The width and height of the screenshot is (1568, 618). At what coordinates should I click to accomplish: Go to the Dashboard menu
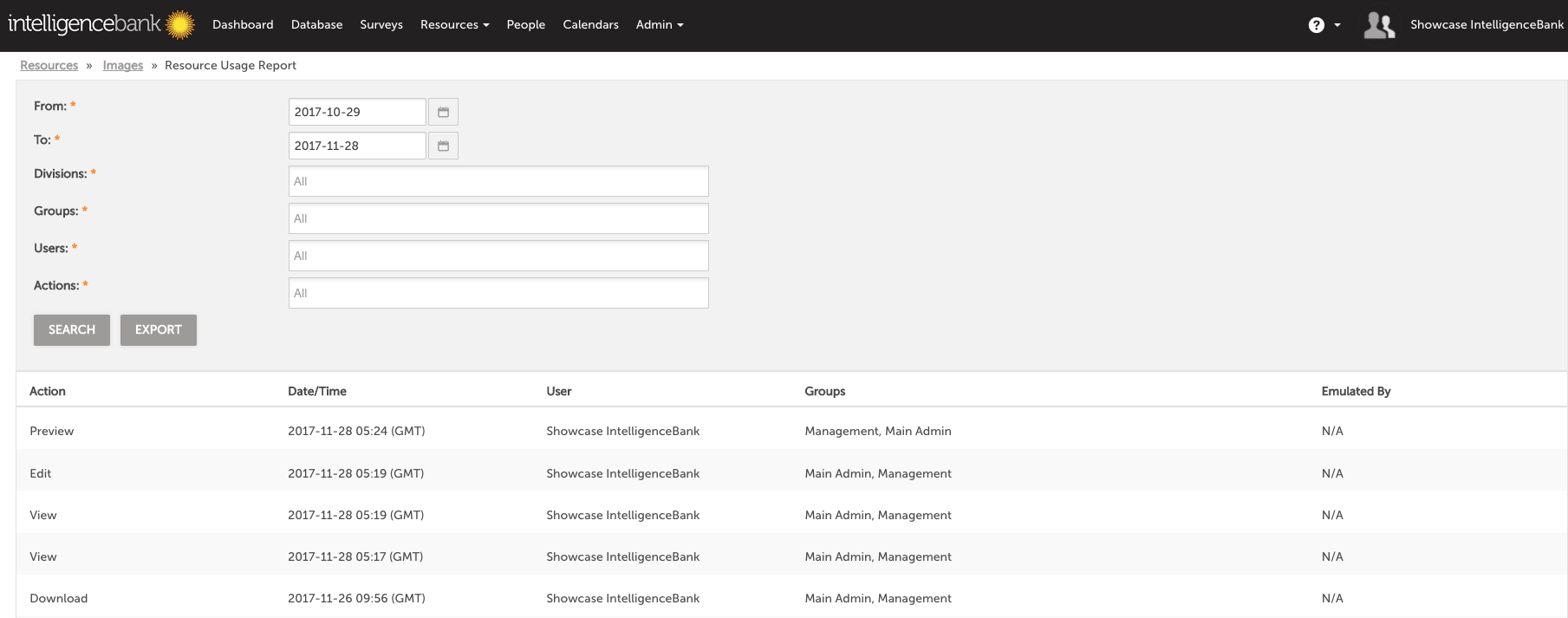point(243,24)
